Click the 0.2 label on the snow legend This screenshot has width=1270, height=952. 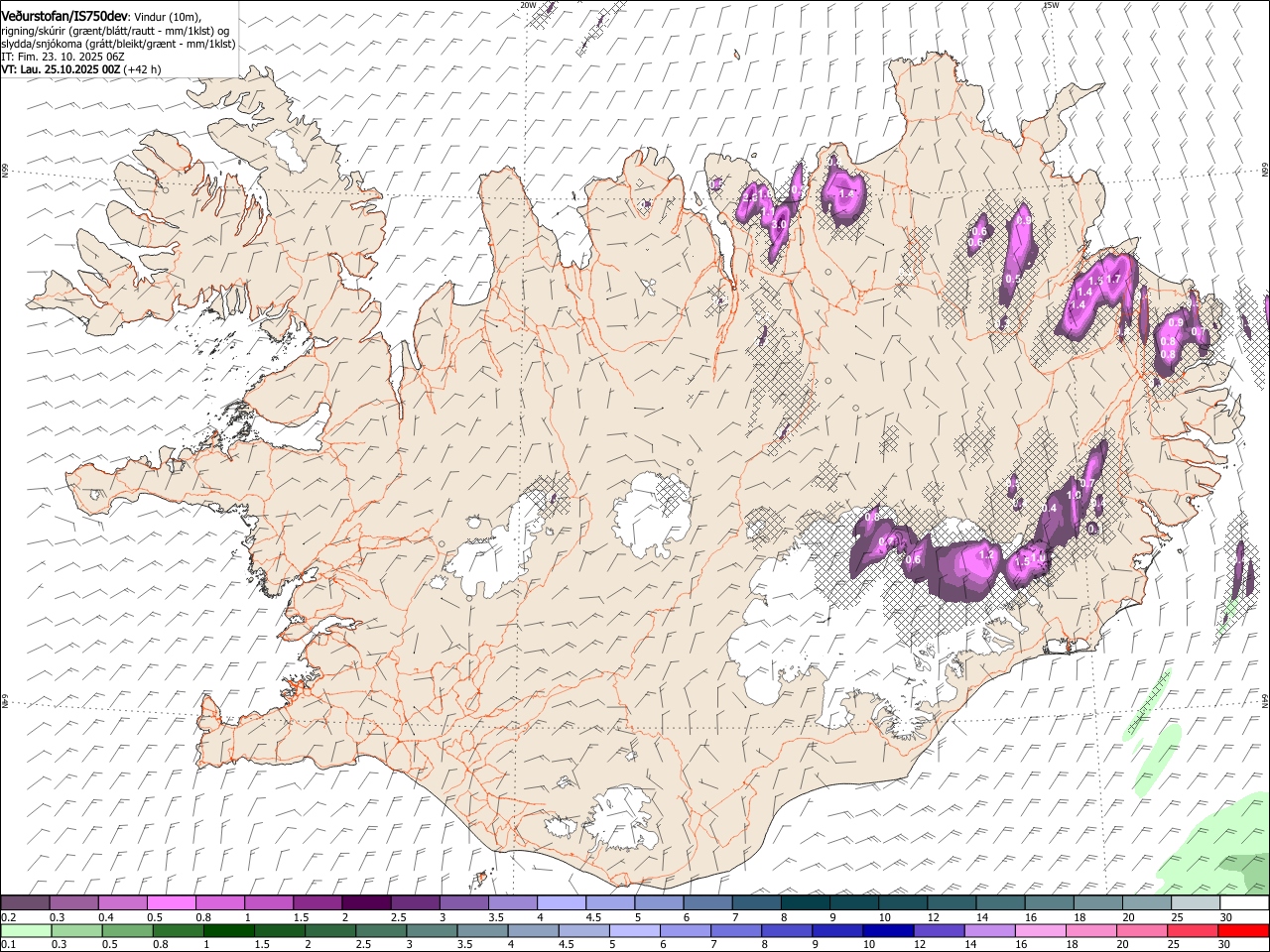tap(8, 917)
